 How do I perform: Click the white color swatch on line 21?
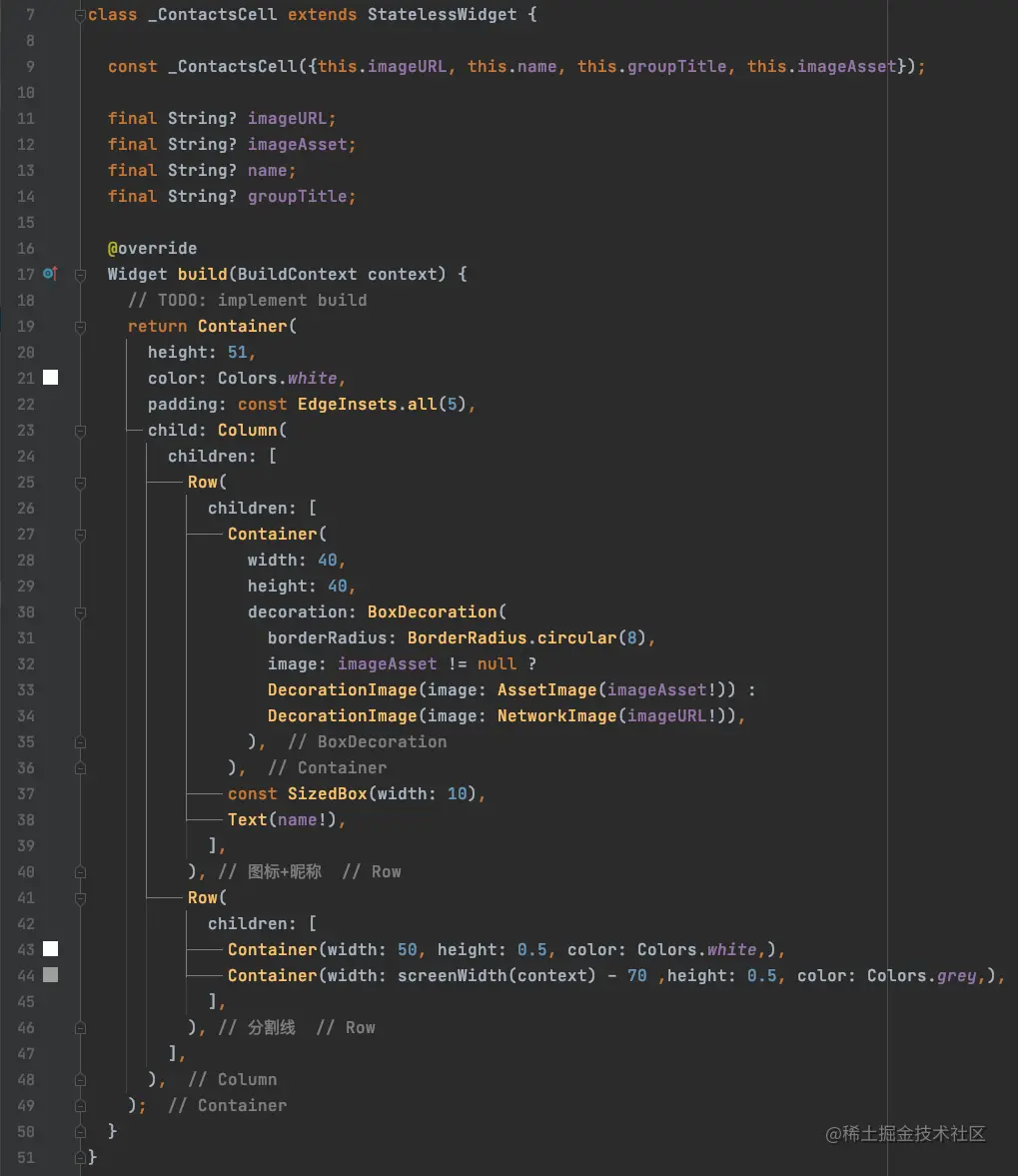coord(50,378)
